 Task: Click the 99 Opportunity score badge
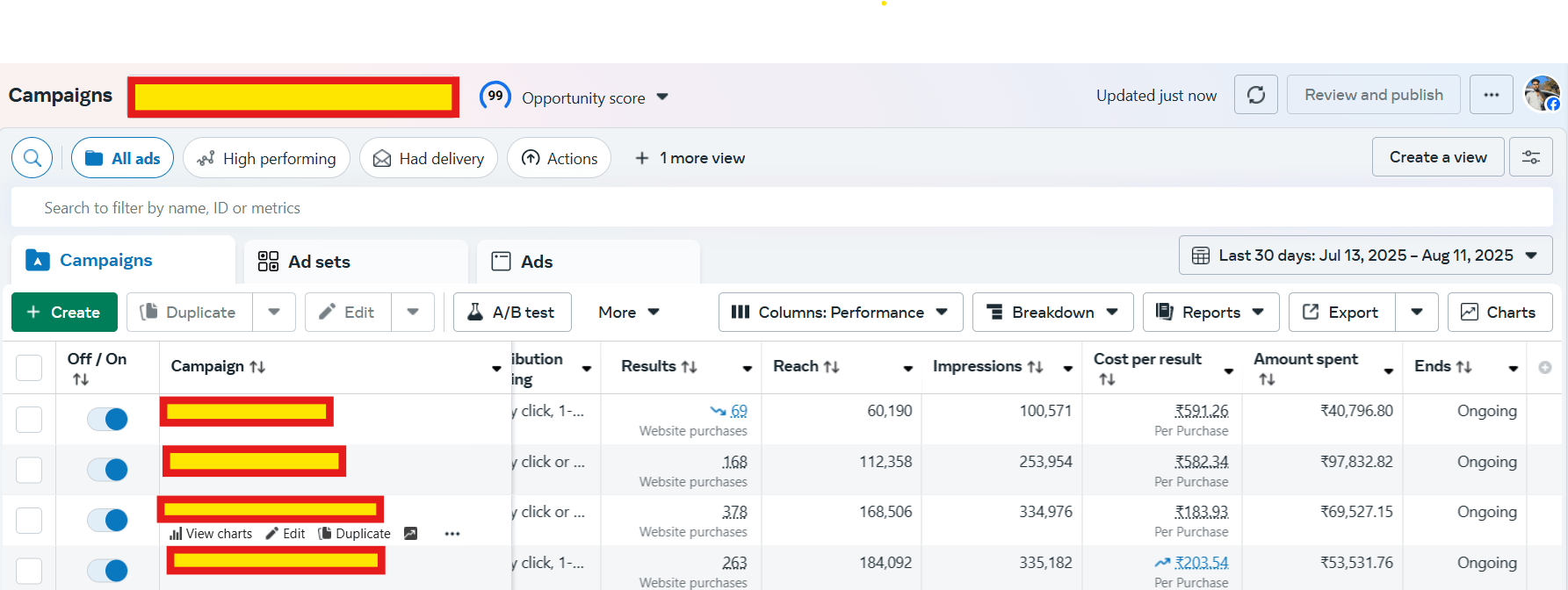[495, 96]
